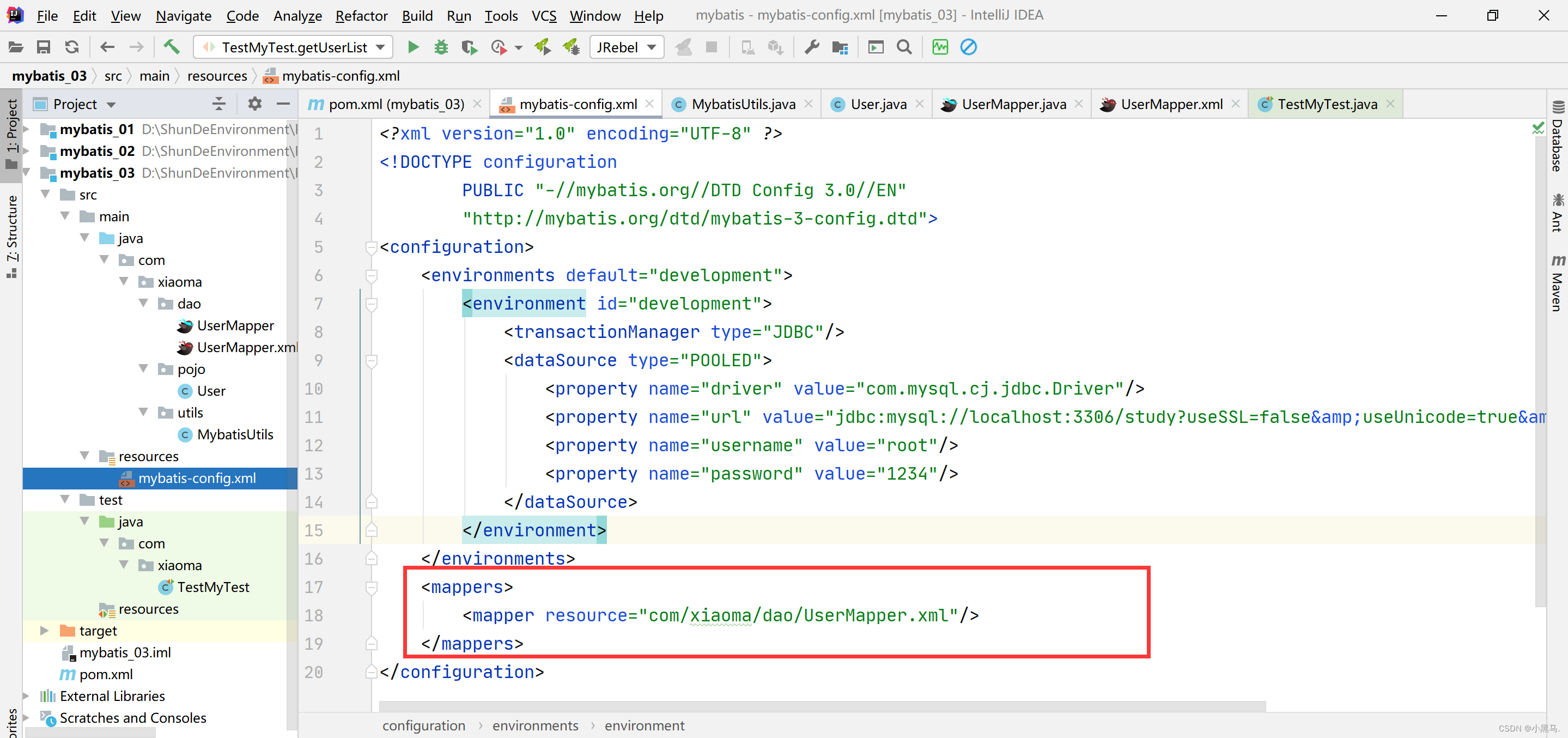Expand the target folder
This screenshot has width=1568, height=738.
pos(45,630)
